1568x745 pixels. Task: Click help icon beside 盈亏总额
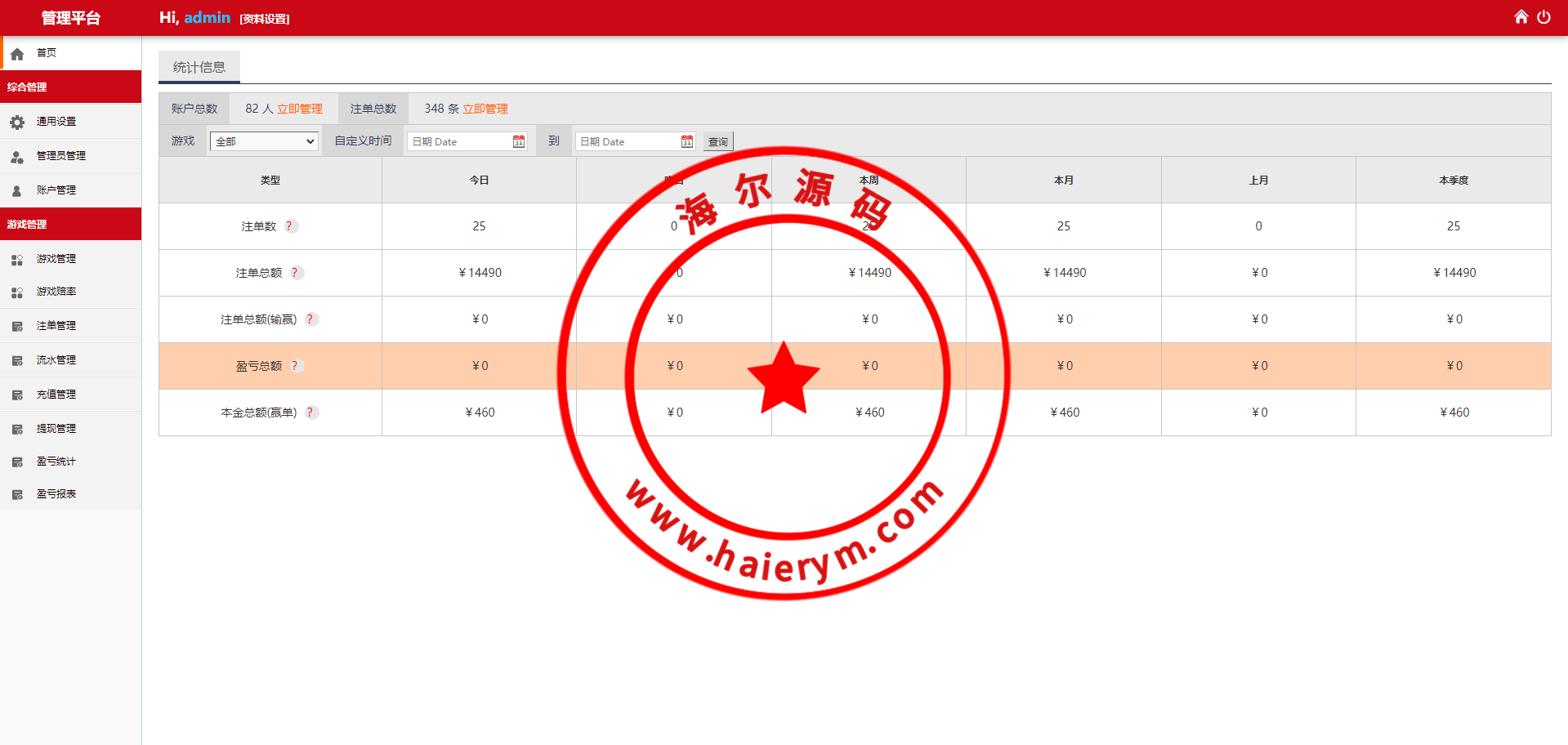click(296, 366)
